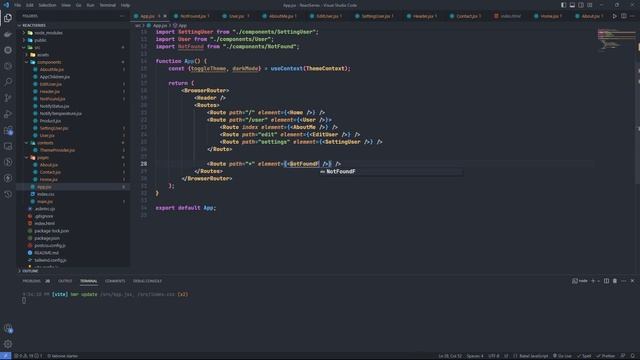Open the Selection menu
Screen dimensions: 640x360
click(47, 5)
